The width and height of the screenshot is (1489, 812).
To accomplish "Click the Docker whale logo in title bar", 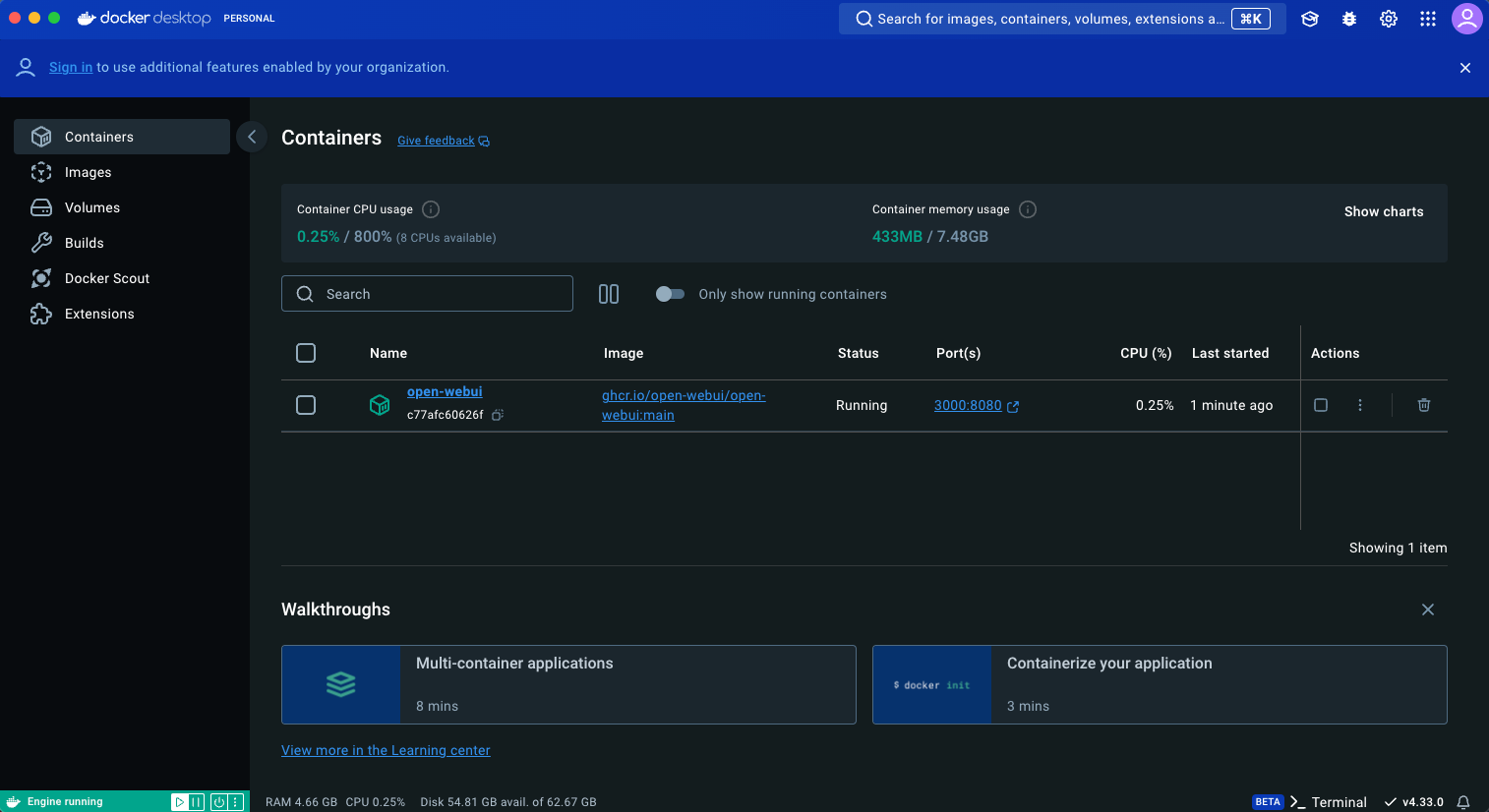I will (87, 18).
